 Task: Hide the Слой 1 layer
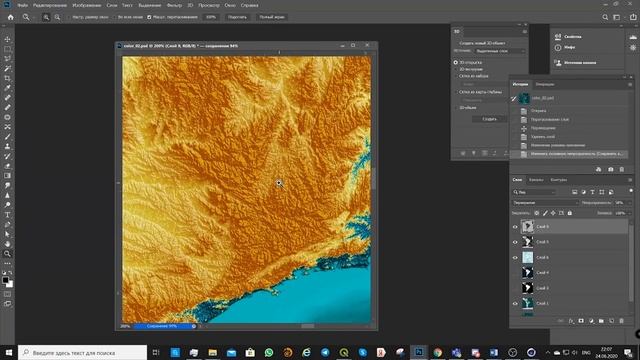[x=515, y=304]
